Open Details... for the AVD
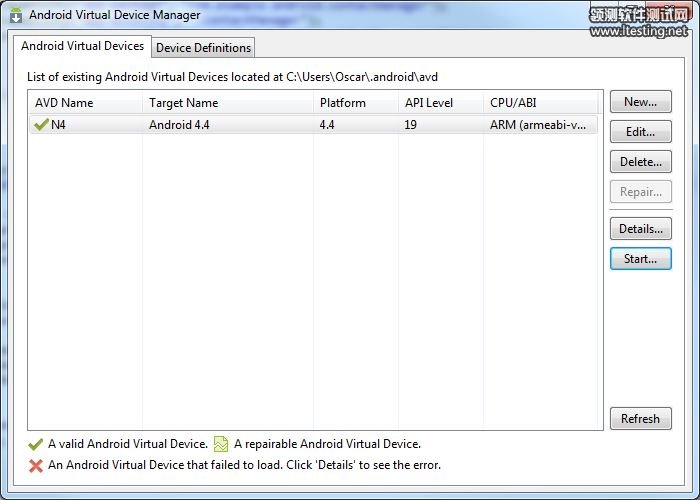The height and width of the screenshot is (500, 700). coord(640,229)
